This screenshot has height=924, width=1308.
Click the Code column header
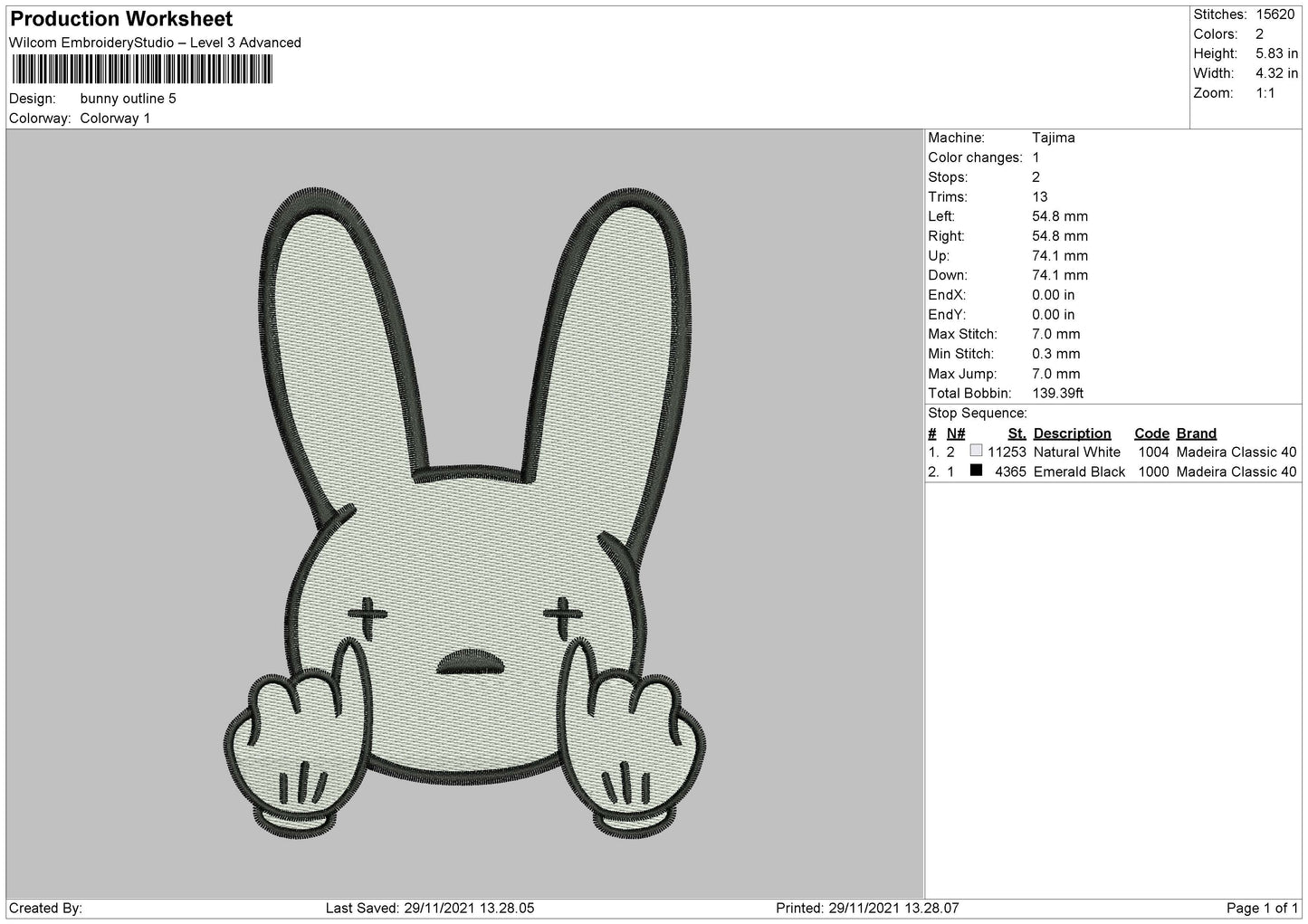pos(1151,433)
